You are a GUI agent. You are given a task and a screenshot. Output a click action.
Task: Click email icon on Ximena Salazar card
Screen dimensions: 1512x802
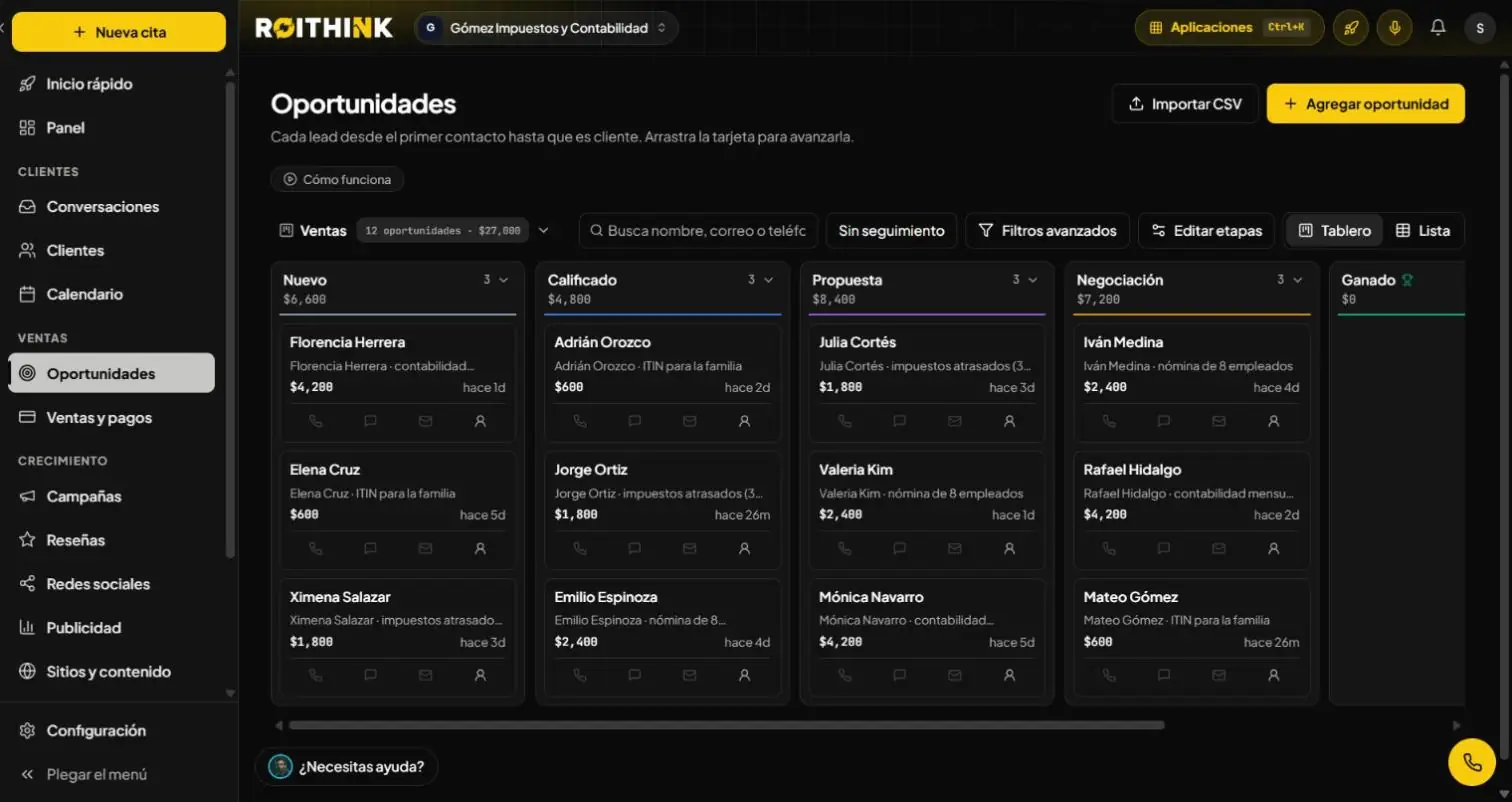425,675
